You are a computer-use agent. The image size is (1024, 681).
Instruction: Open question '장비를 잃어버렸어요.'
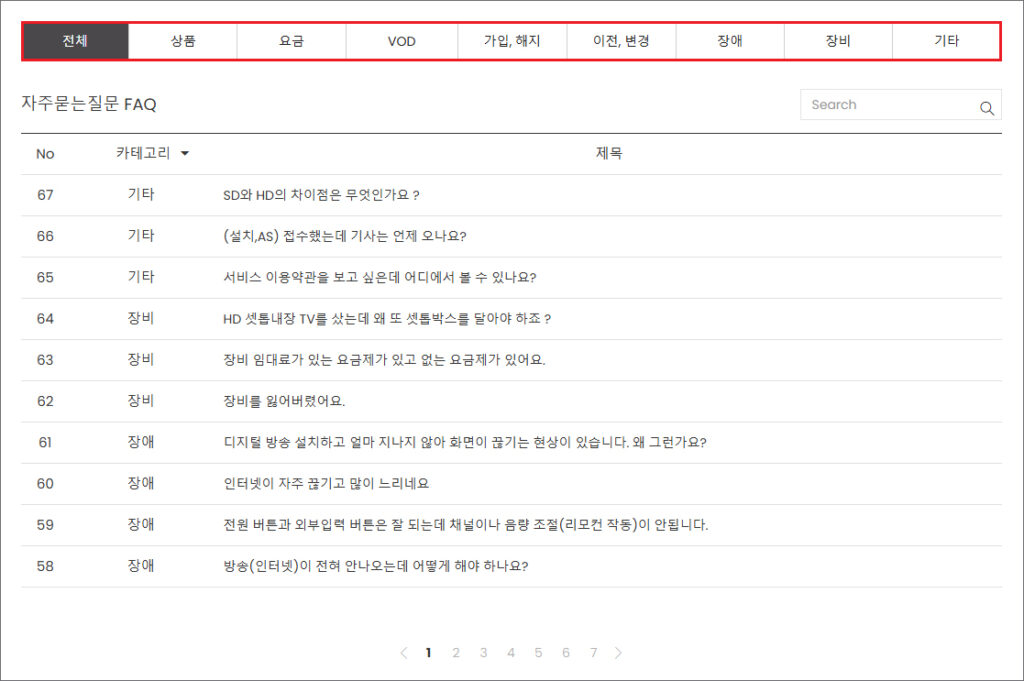[284, 401]
